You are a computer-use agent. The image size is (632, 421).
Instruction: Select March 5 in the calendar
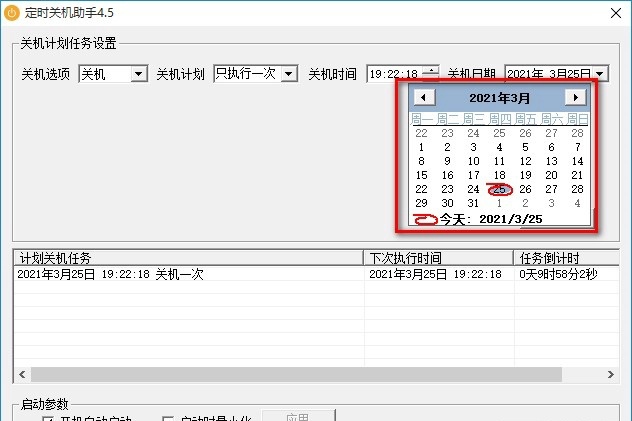525,147
